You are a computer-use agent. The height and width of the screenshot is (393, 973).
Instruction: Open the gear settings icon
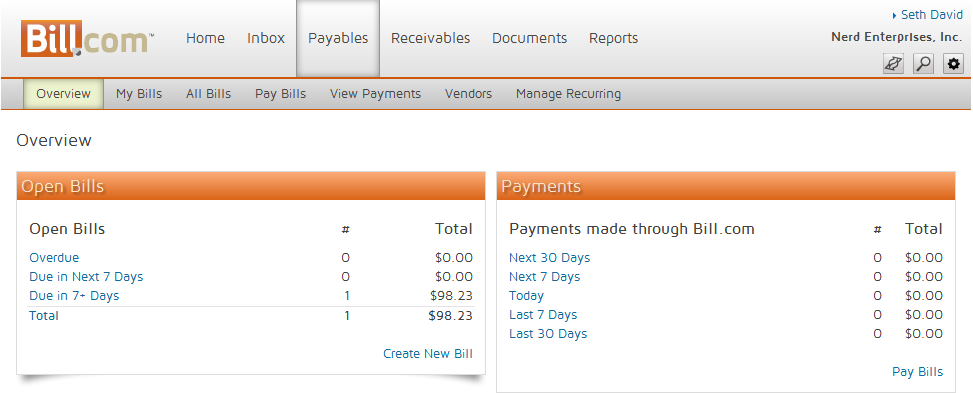(x=953, y=63)
